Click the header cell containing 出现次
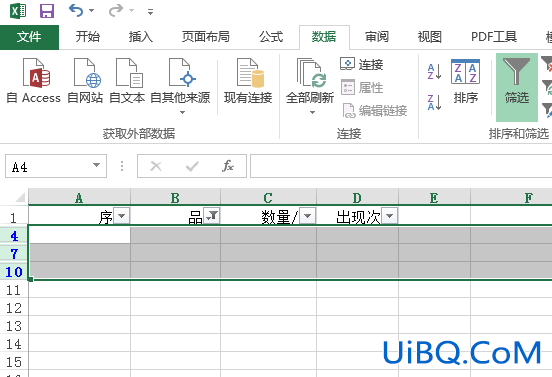 click(357, 216)
